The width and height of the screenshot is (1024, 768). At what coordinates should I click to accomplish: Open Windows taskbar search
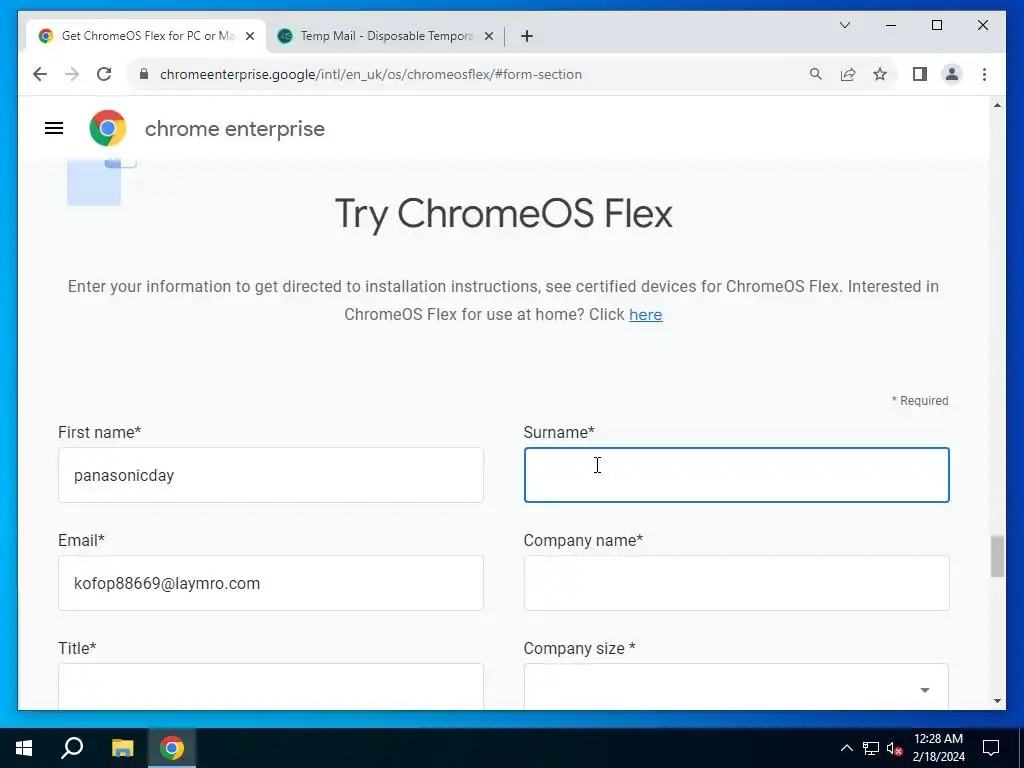tap(72, 748)
